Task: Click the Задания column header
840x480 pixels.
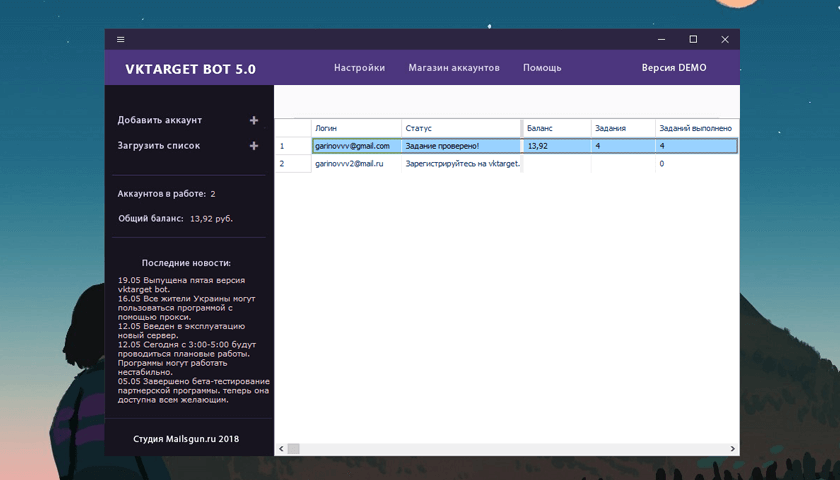Action: pyautogui.click(x=623, y=128)
